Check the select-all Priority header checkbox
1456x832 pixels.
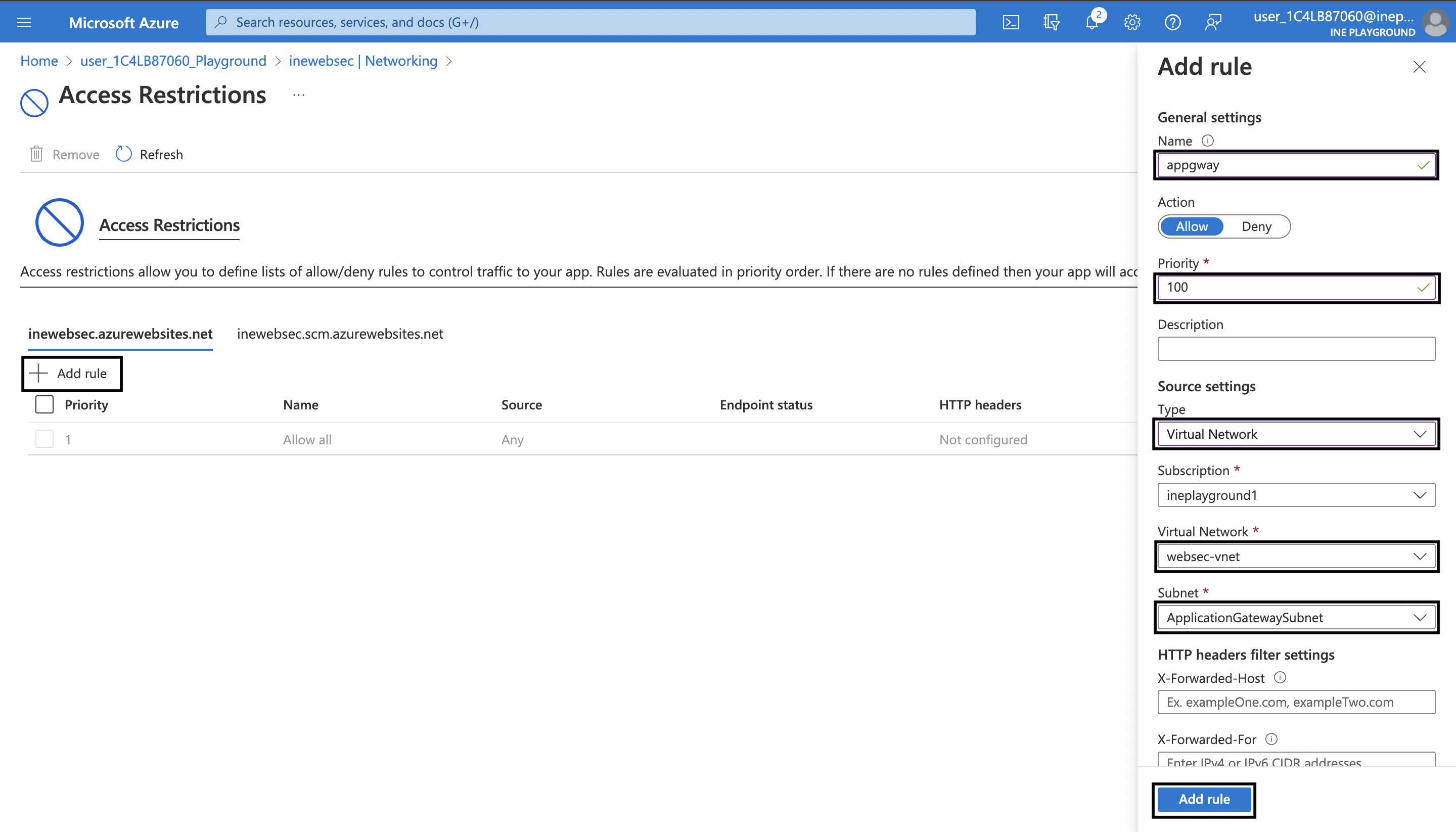44,404
